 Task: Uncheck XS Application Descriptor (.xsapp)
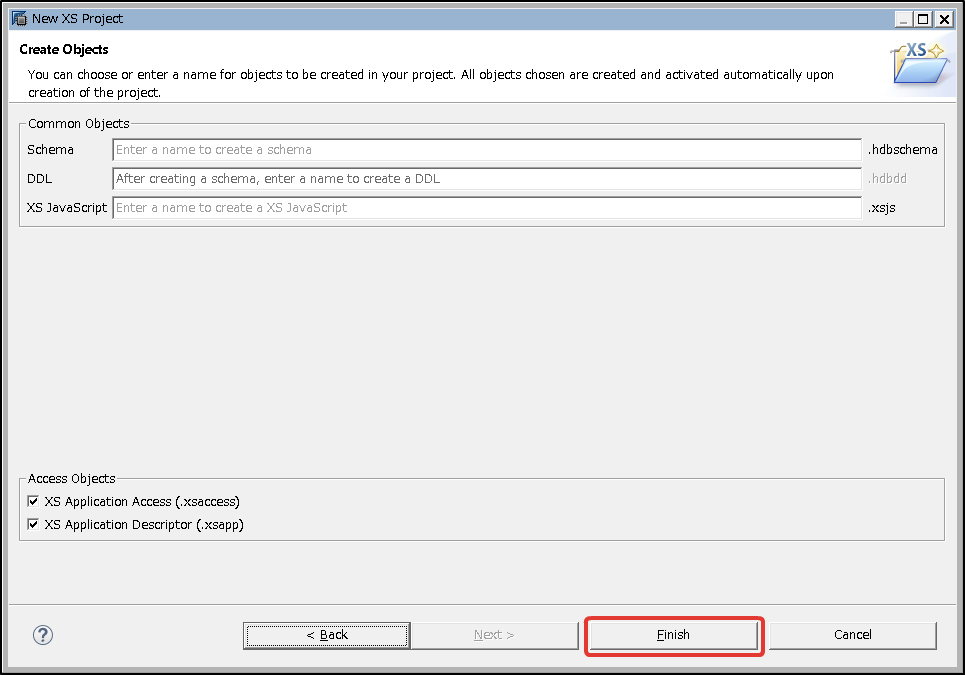click(x=33, y=524)
